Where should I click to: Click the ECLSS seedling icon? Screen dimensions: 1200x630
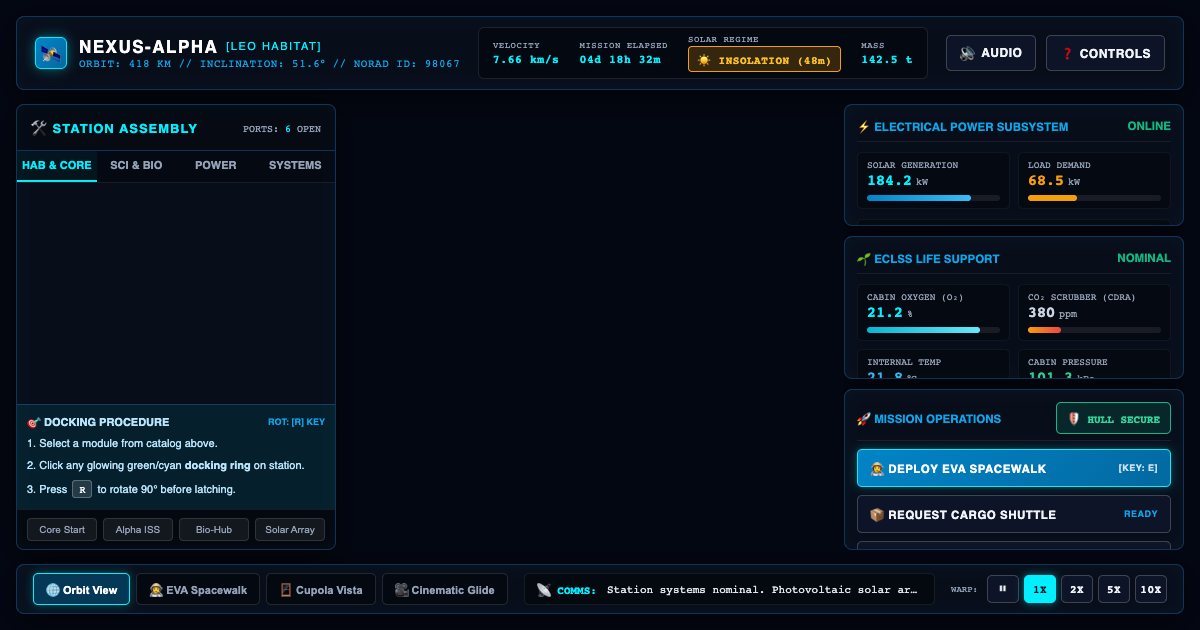click(864, 259)
